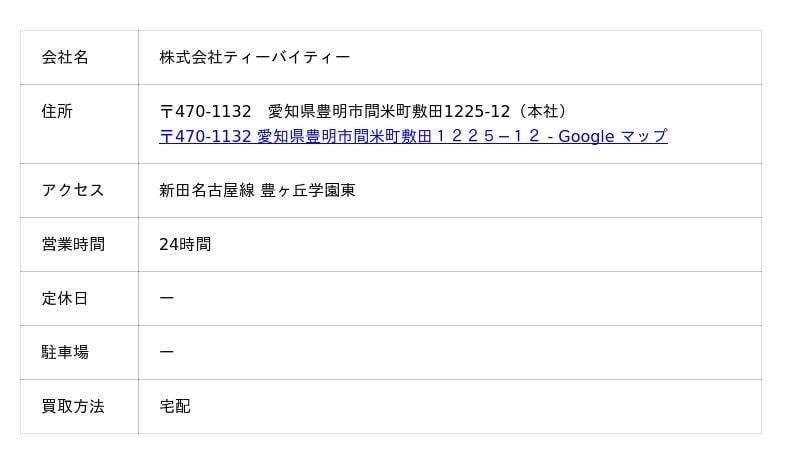Click the ティーバイティー katakana name portion
Viewport: 800px width, 464px height.
click(x=287, y=57)
